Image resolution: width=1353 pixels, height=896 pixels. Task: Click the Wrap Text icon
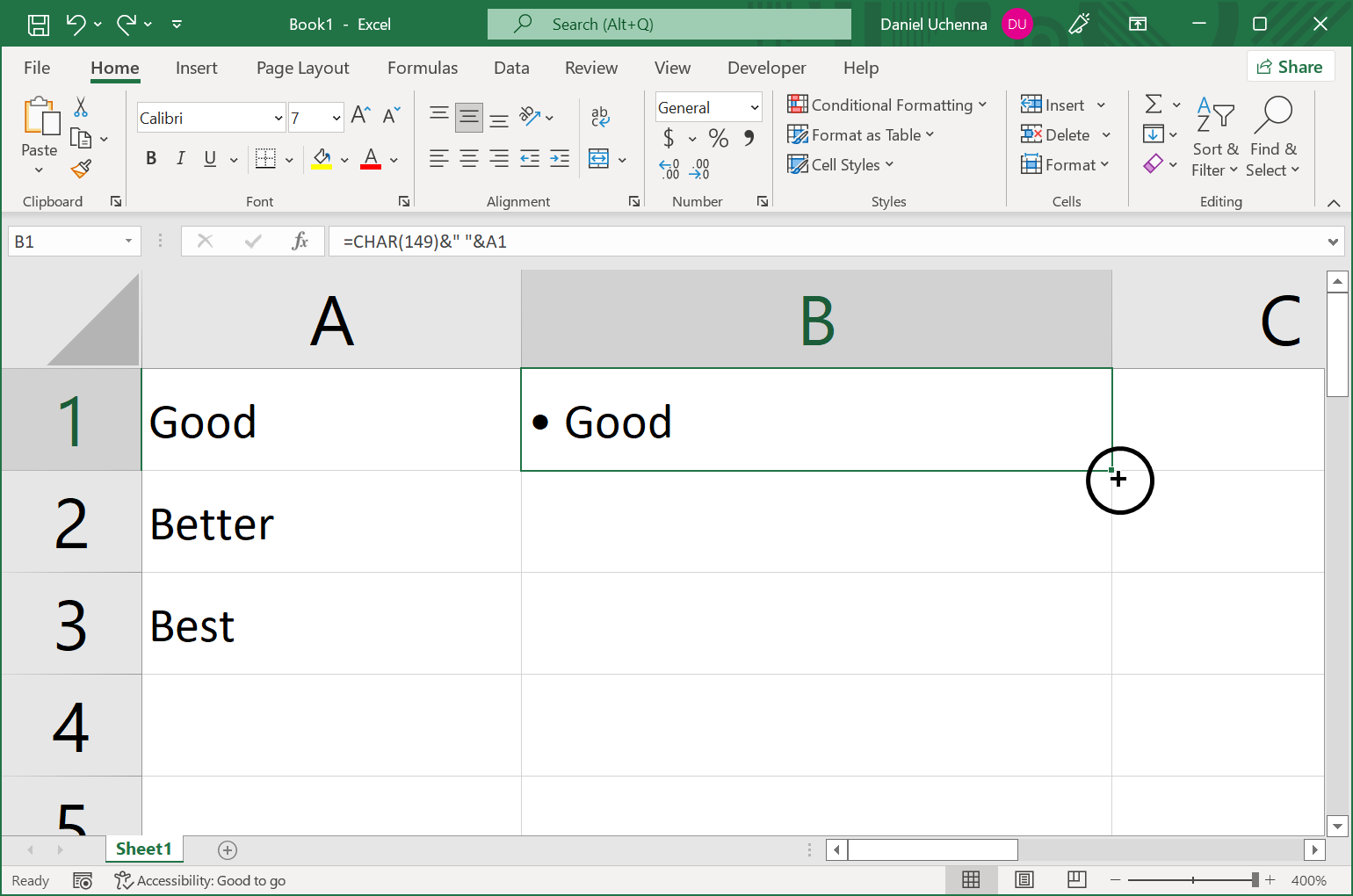[x=600, y=116]
